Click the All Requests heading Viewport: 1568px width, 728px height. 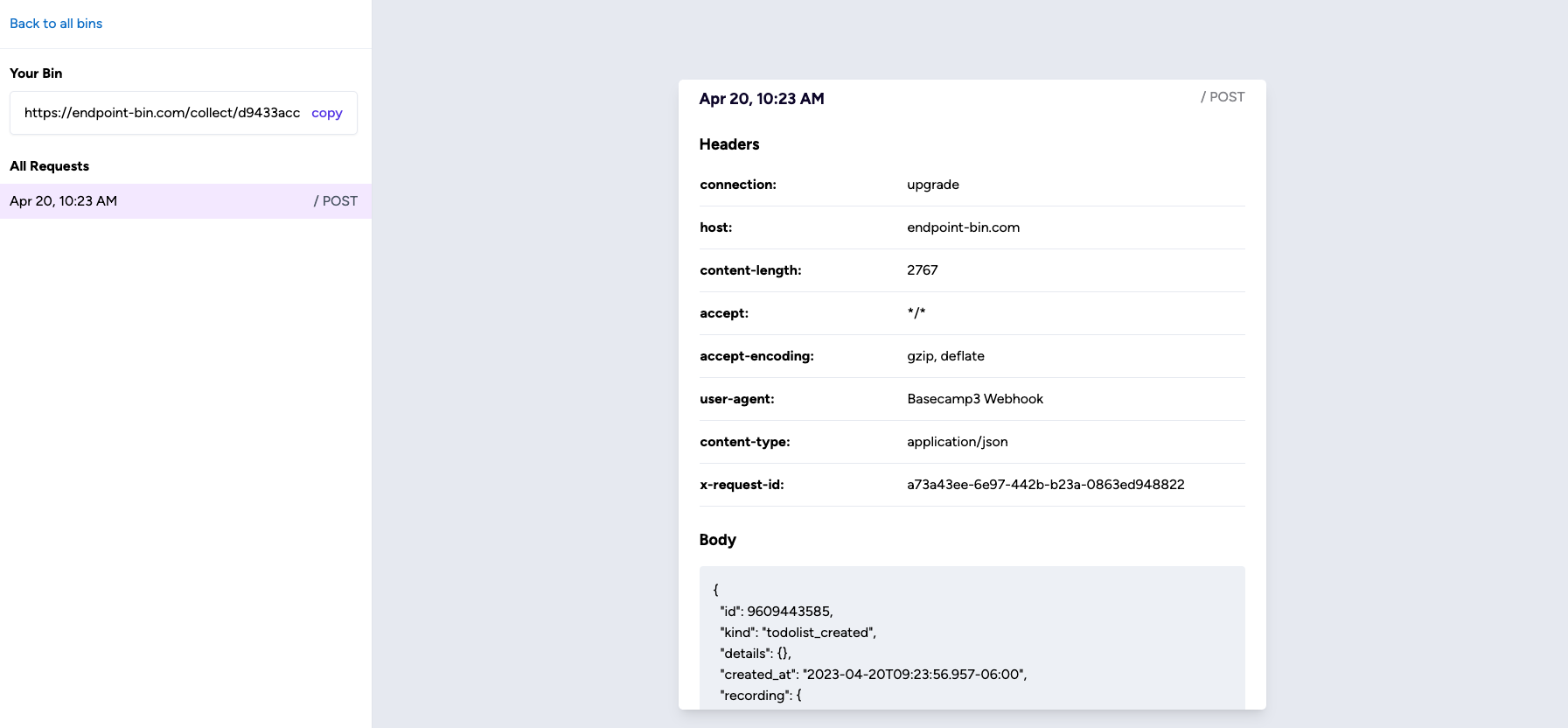(x=49, y=166)
